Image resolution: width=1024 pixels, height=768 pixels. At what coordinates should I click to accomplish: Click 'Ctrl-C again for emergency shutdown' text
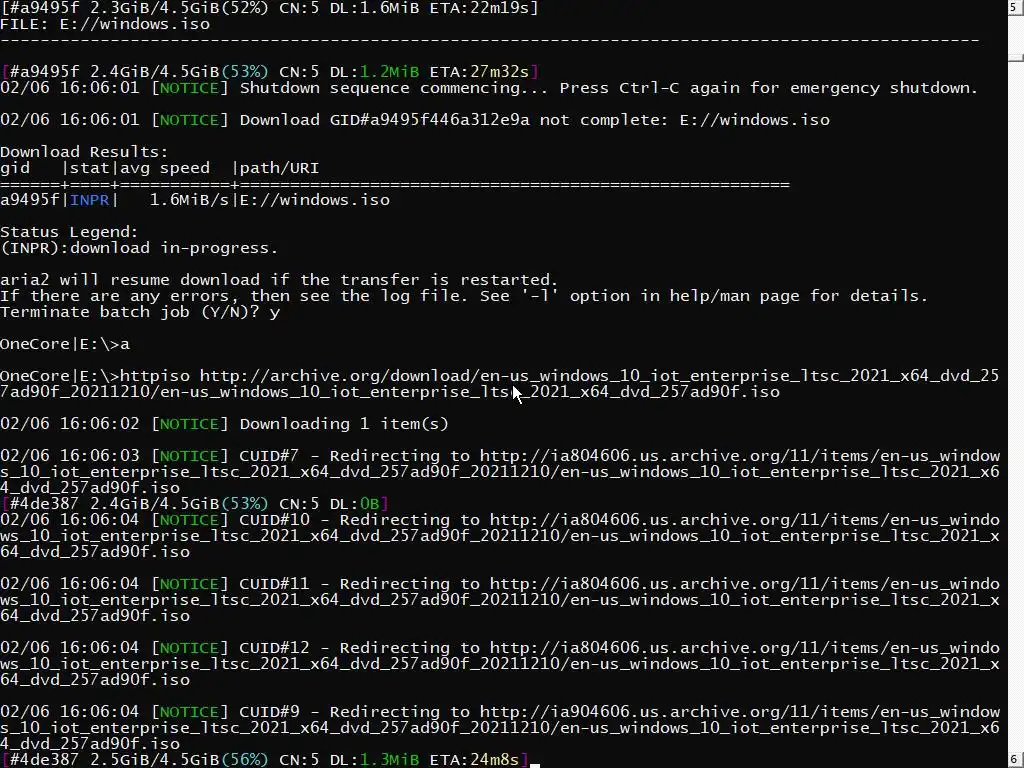coord(797,88)
